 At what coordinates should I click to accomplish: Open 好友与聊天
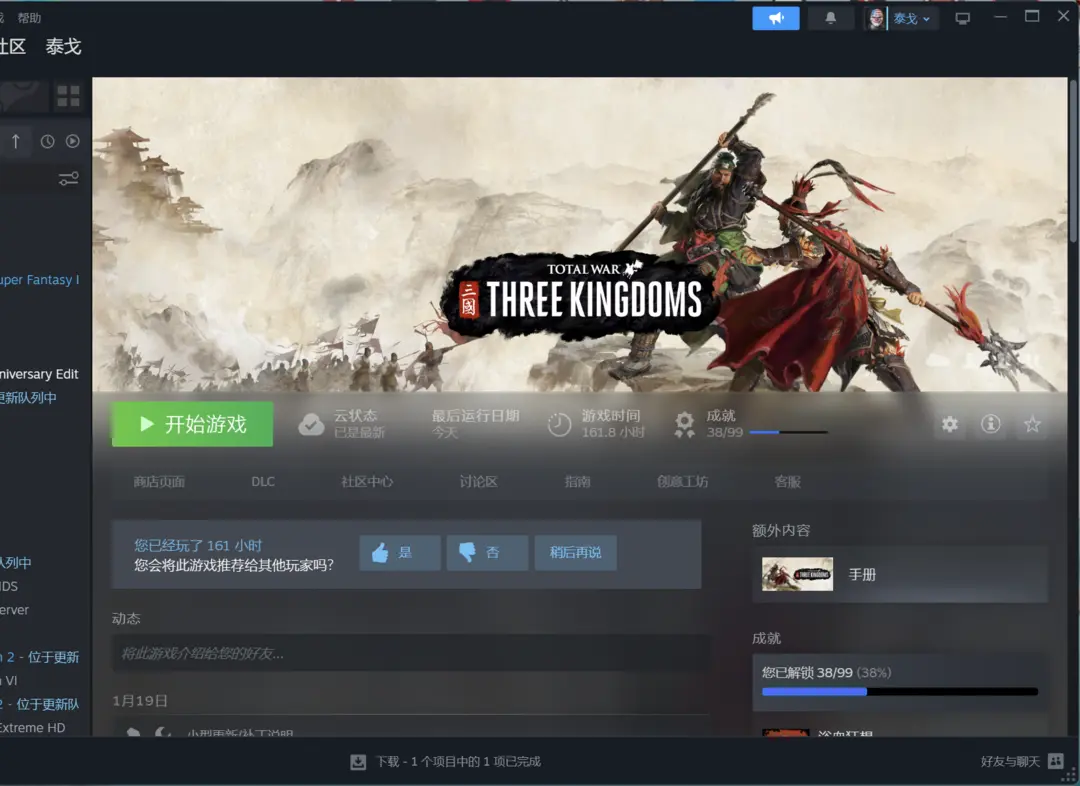[1010, 761]
